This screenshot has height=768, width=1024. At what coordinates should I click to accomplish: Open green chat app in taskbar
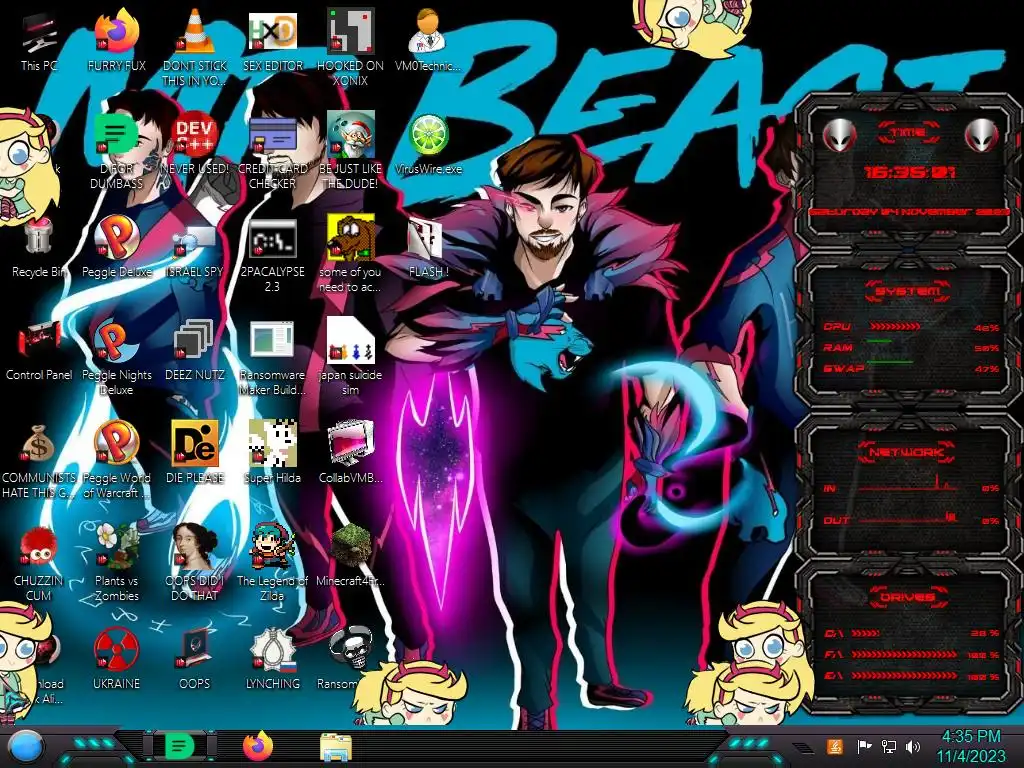180,746
